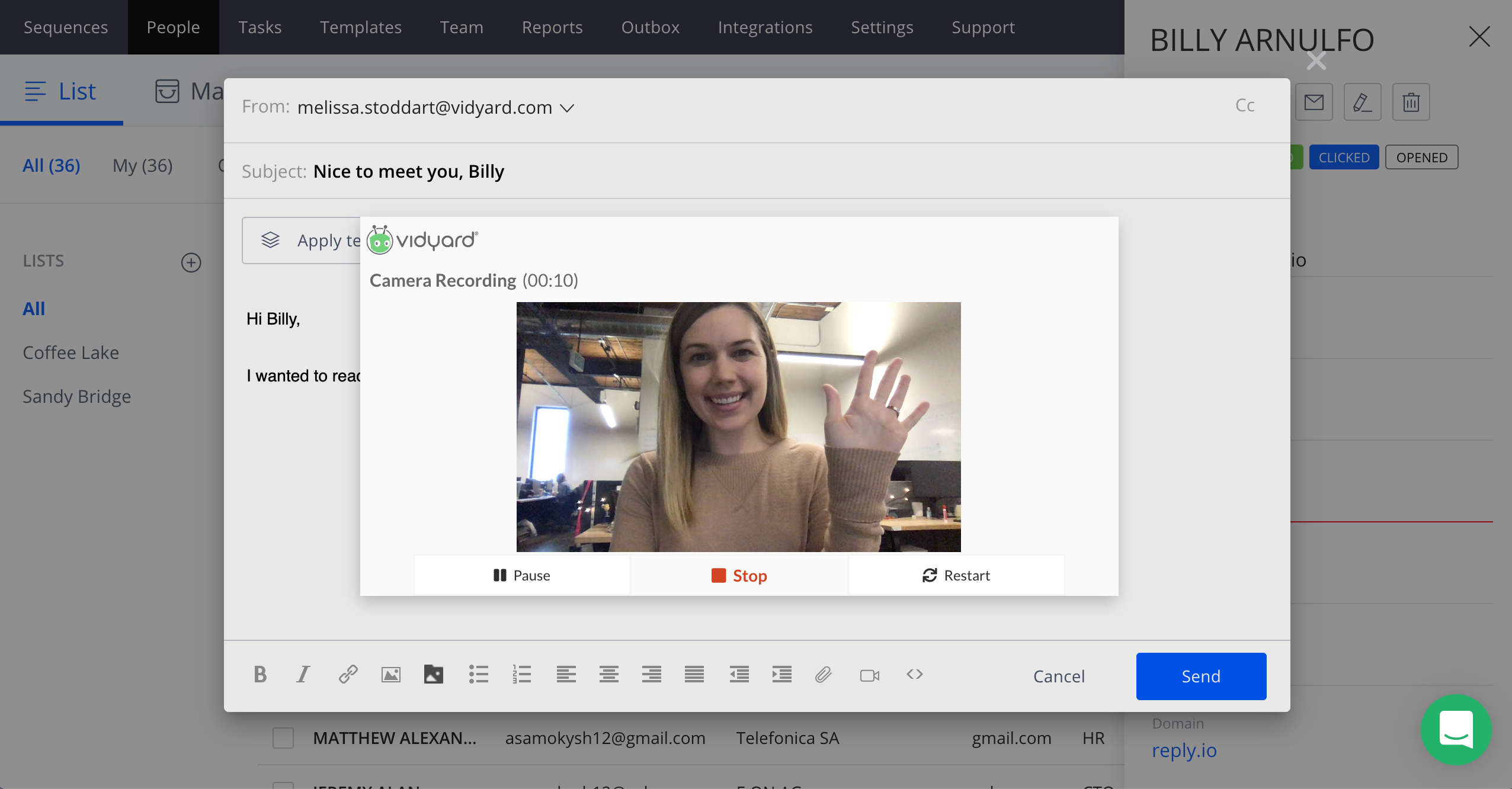Center-align the email text
The image size is (1512, 789).
tap(608, 675)
